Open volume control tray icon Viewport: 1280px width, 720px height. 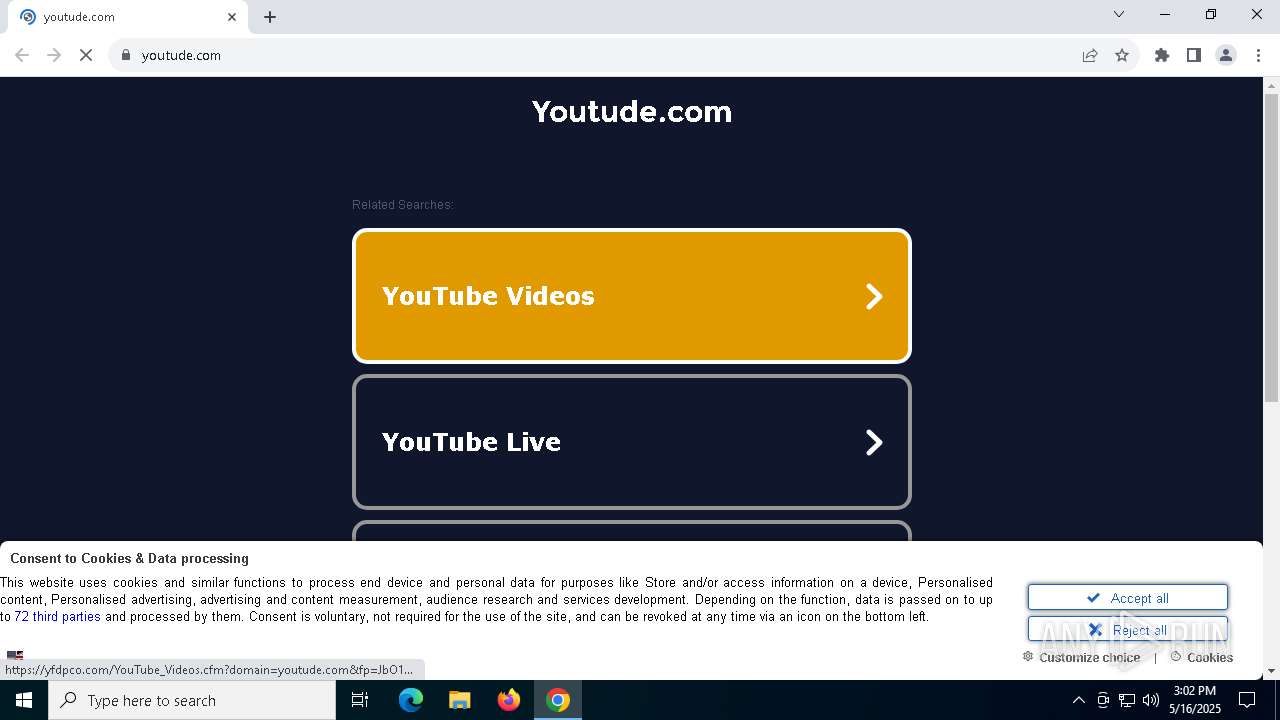point(1151,700)
